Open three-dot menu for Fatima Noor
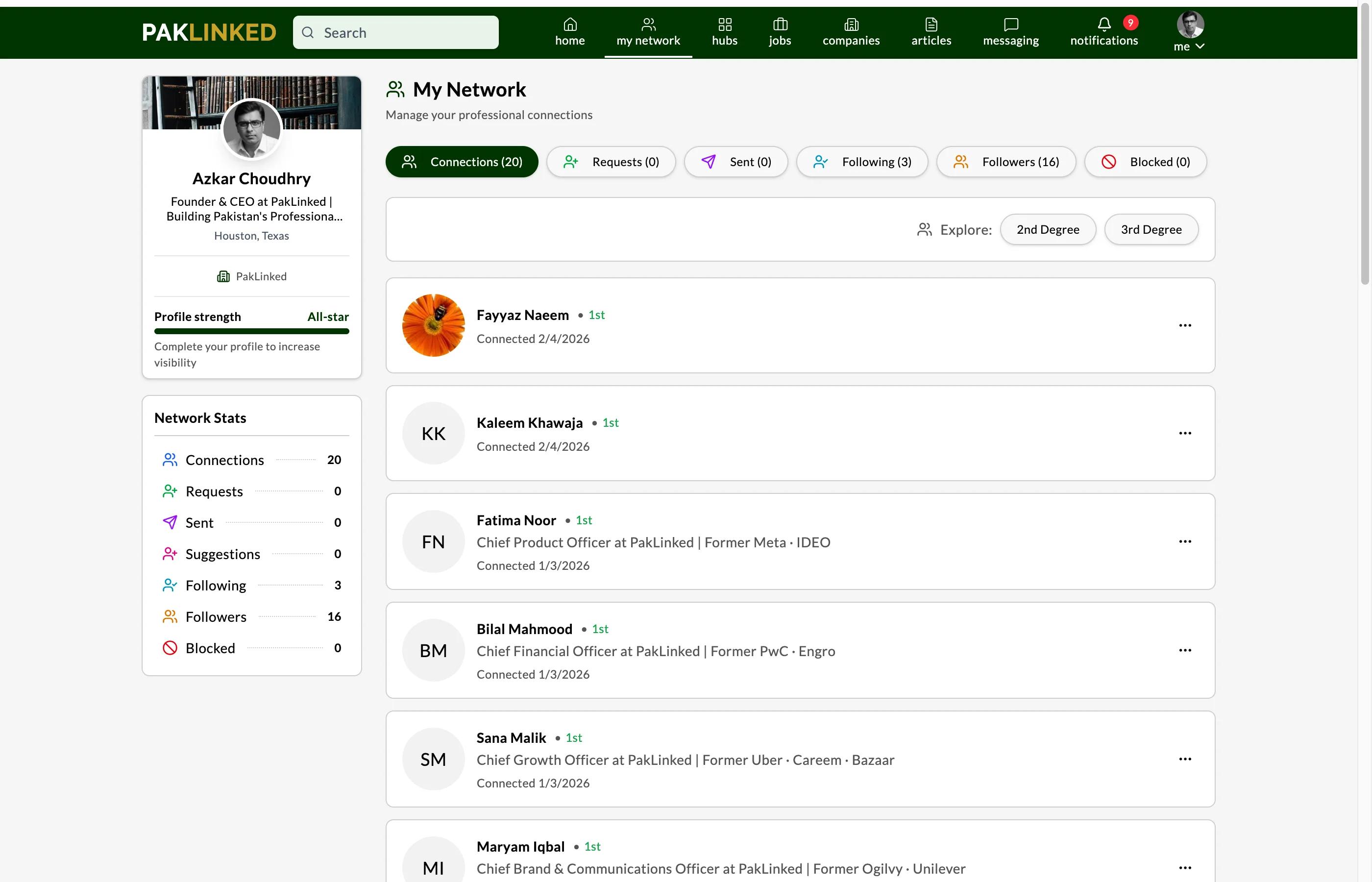This screenshot has width=1372, height=882. (x=1185, y=541)
